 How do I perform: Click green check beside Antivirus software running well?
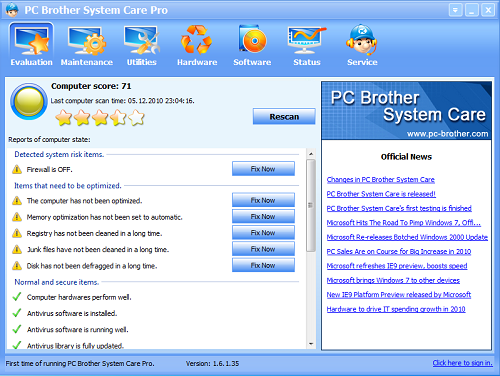17,329
